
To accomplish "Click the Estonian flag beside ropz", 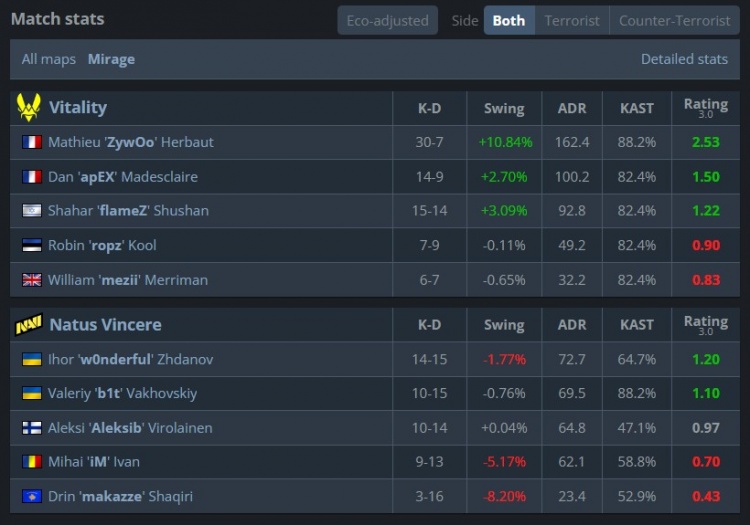I will (x=31, y=245).
